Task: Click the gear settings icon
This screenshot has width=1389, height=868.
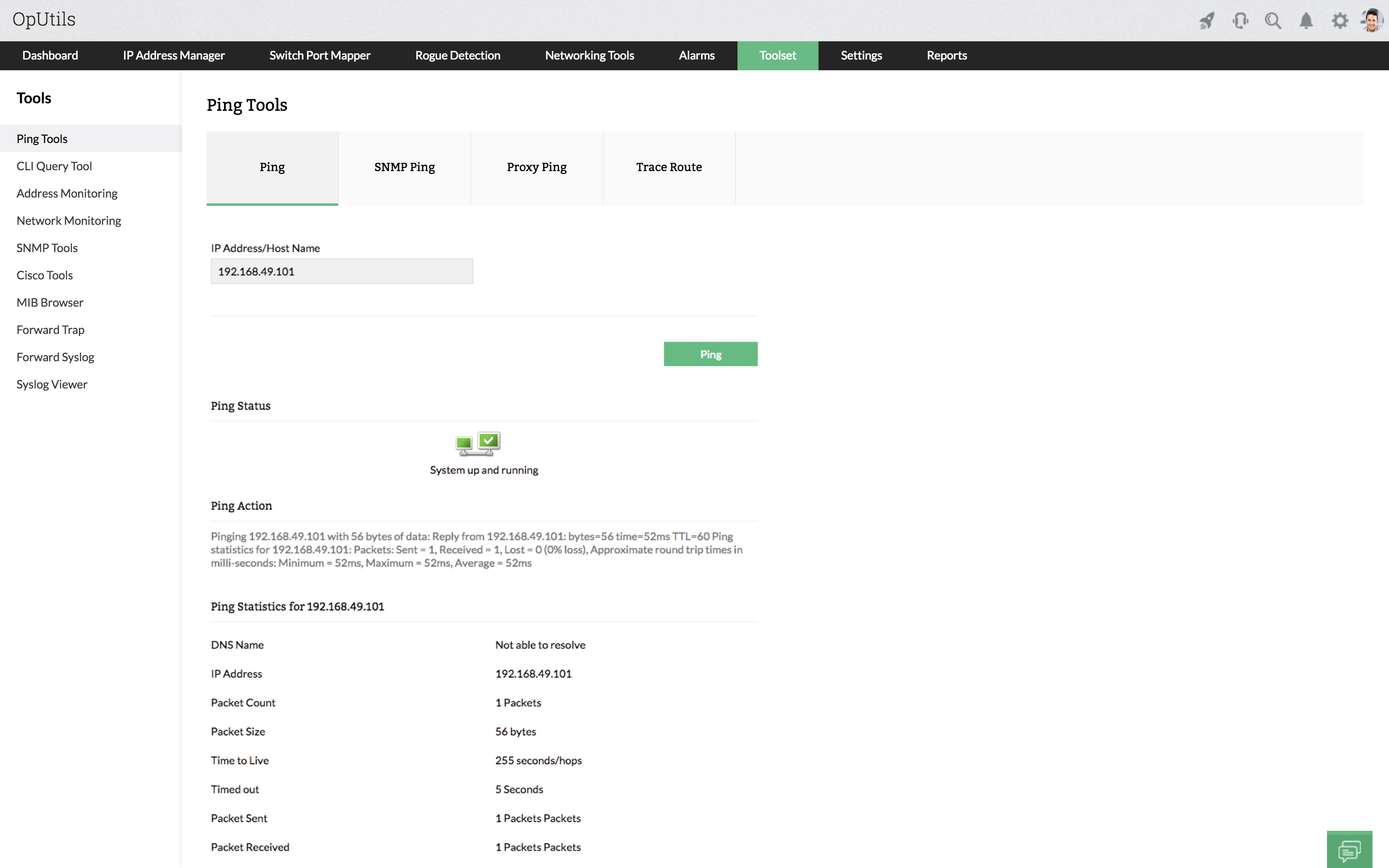Action: (1340, 21)
